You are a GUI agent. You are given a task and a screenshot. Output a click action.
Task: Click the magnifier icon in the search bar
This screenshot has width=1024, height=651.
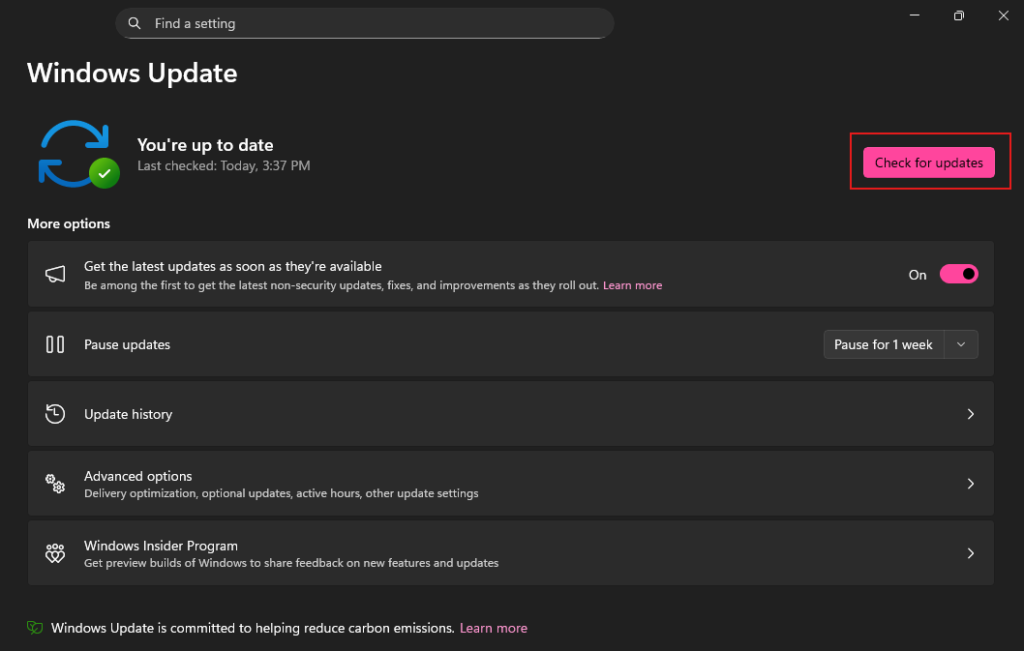[134, 22]
